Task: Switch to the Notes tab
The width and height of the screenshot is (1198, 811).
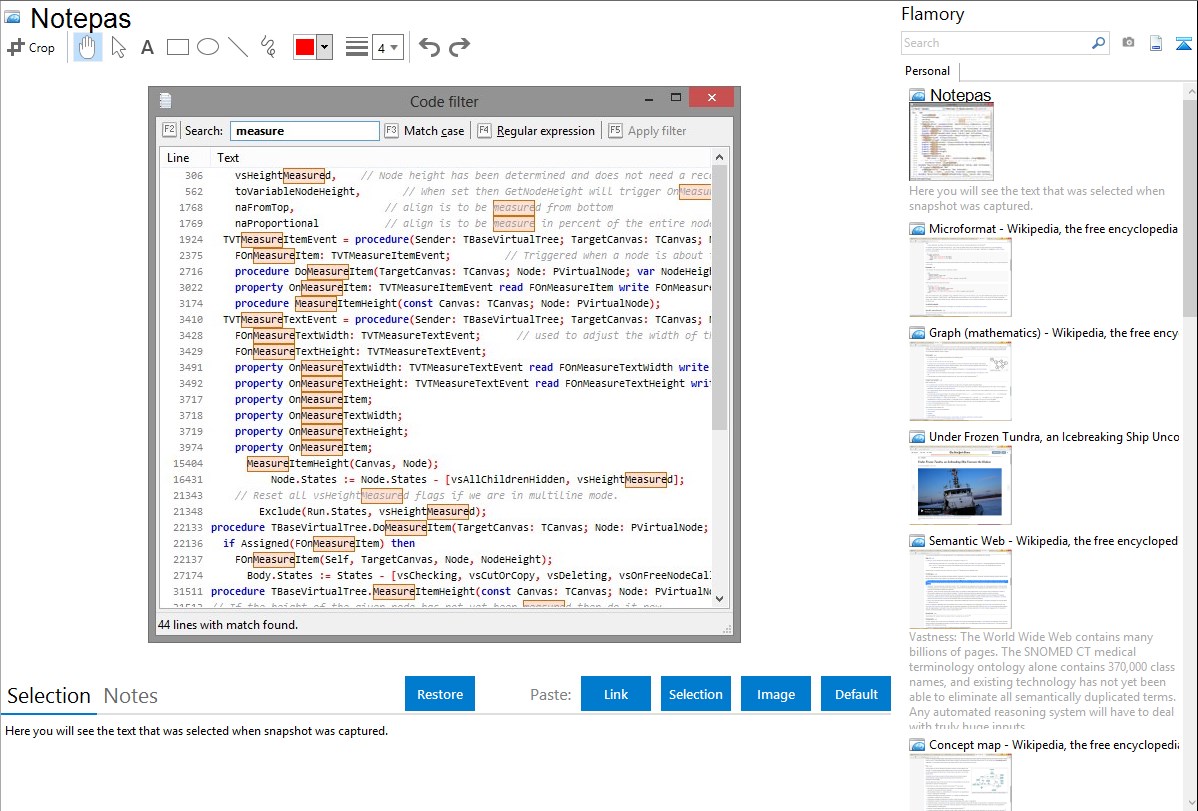Action: click(x=131, y=696)
